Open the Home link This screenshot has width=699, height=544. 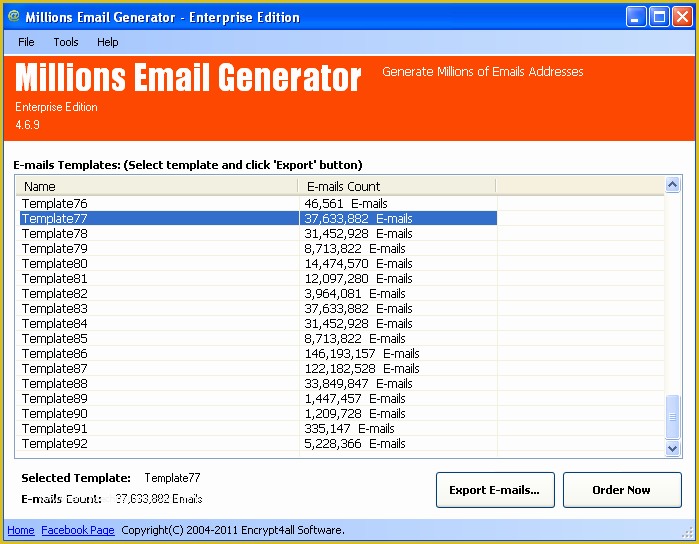tap(21, 530)
